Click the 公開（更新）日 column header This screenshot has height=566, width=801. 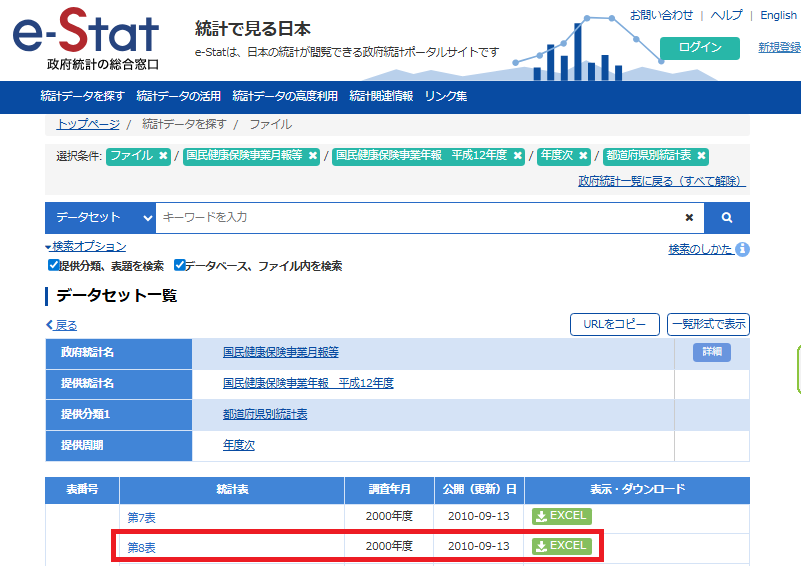pos(479,489)
